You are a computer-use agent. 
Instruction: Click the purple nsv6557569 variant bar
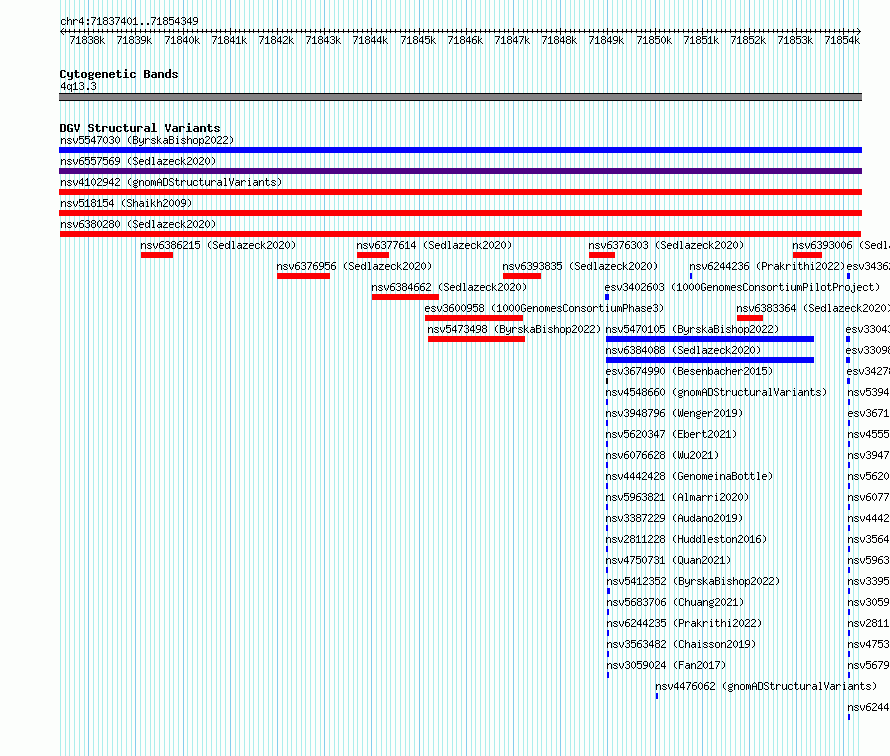point(460,171)
